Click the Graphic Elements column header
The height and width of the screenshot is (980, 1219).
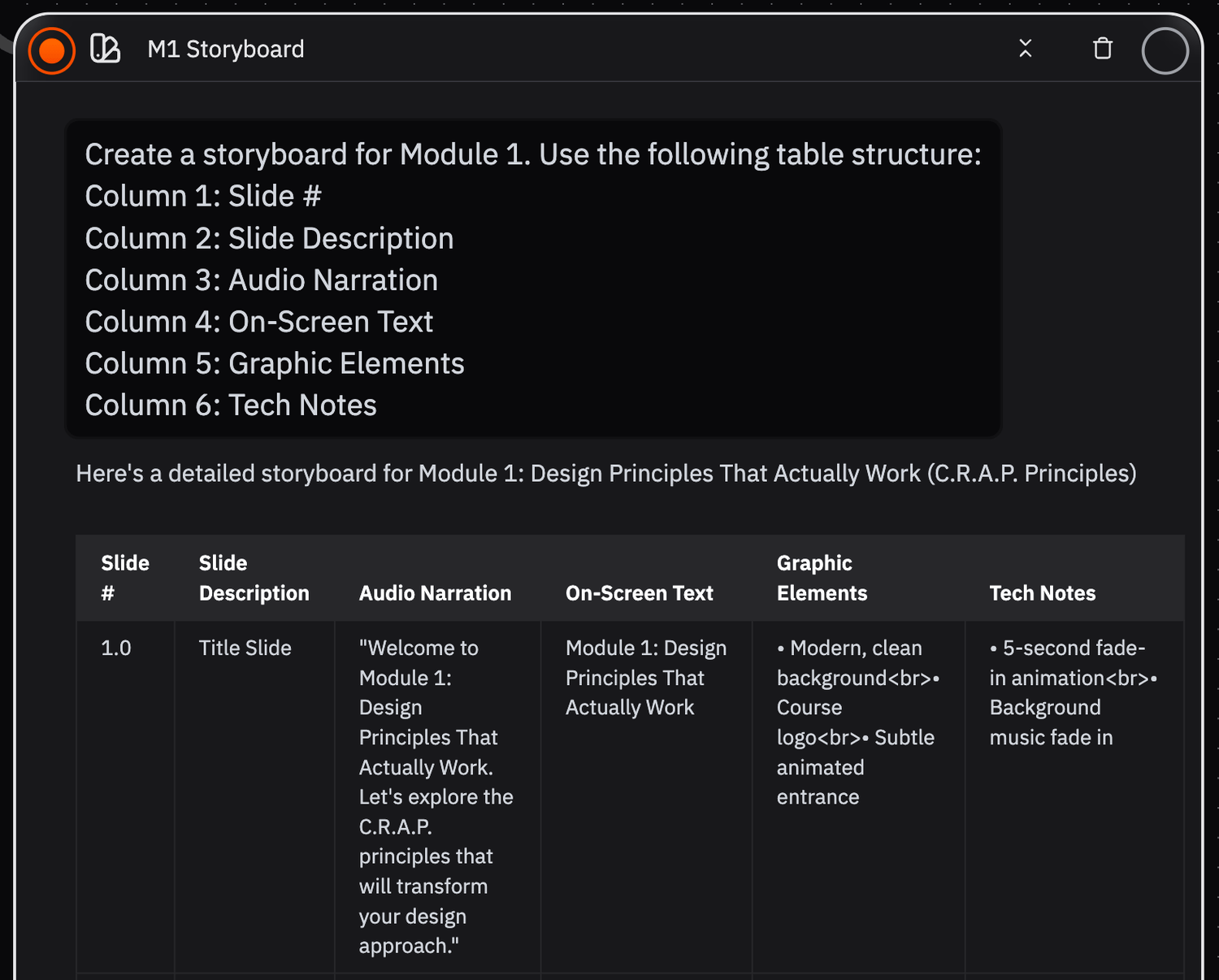(821, 577)
